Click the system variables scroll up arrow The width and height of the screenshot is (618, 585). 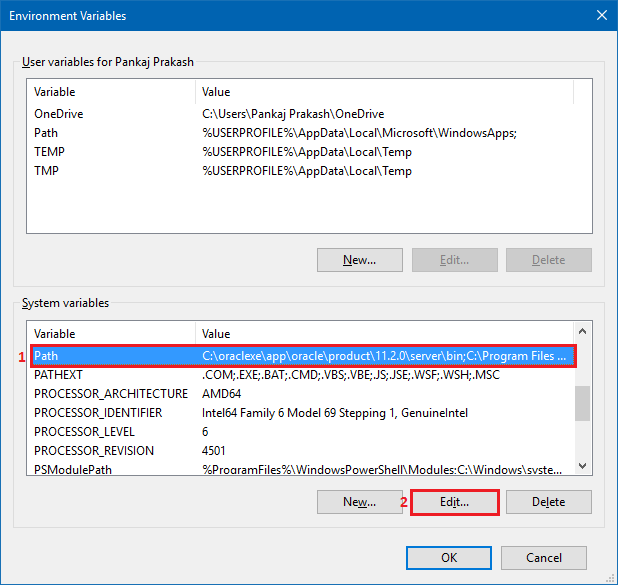[583, 331]
